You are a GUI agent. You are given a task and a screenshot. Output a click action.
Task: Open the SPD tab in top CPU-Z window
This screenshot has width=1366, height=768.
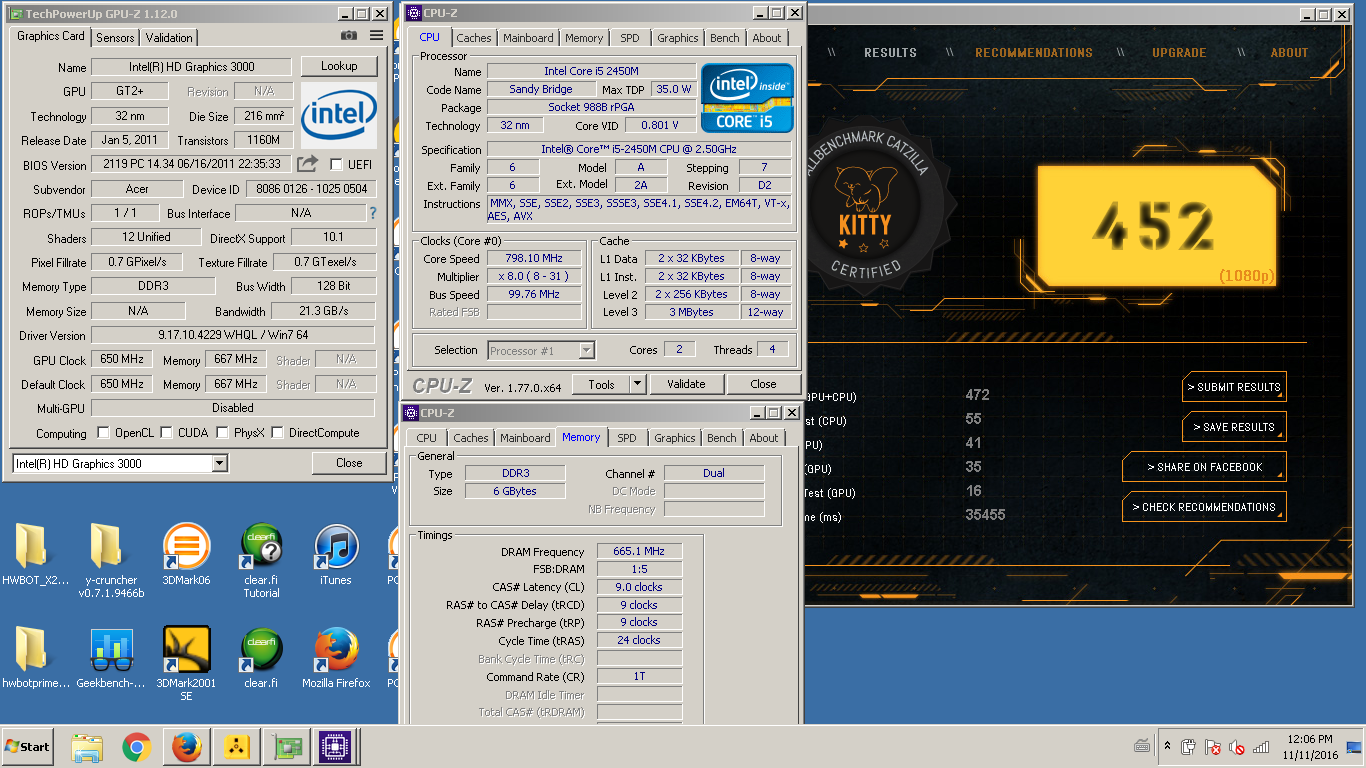click(629, 38)
